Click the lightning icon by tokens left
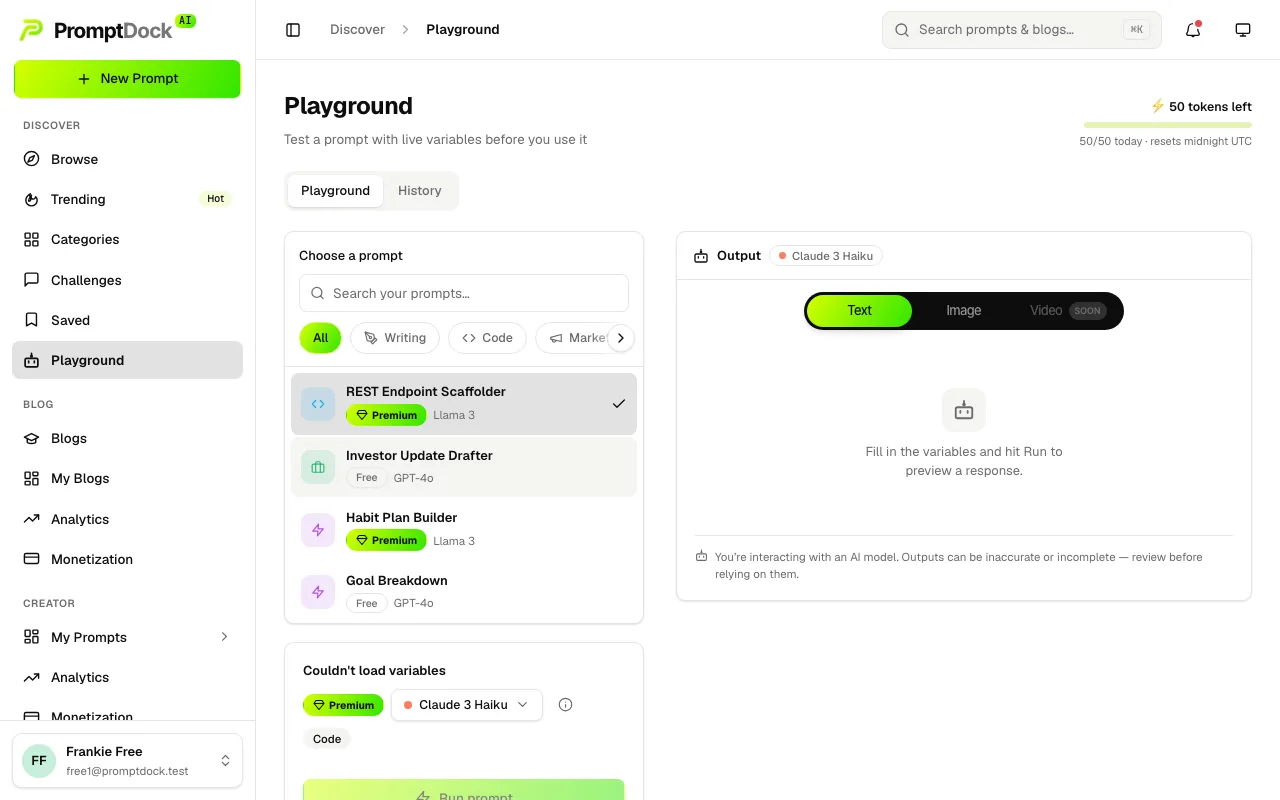The height and width of the screenshot is (800, 1280). pos(1158,106)
